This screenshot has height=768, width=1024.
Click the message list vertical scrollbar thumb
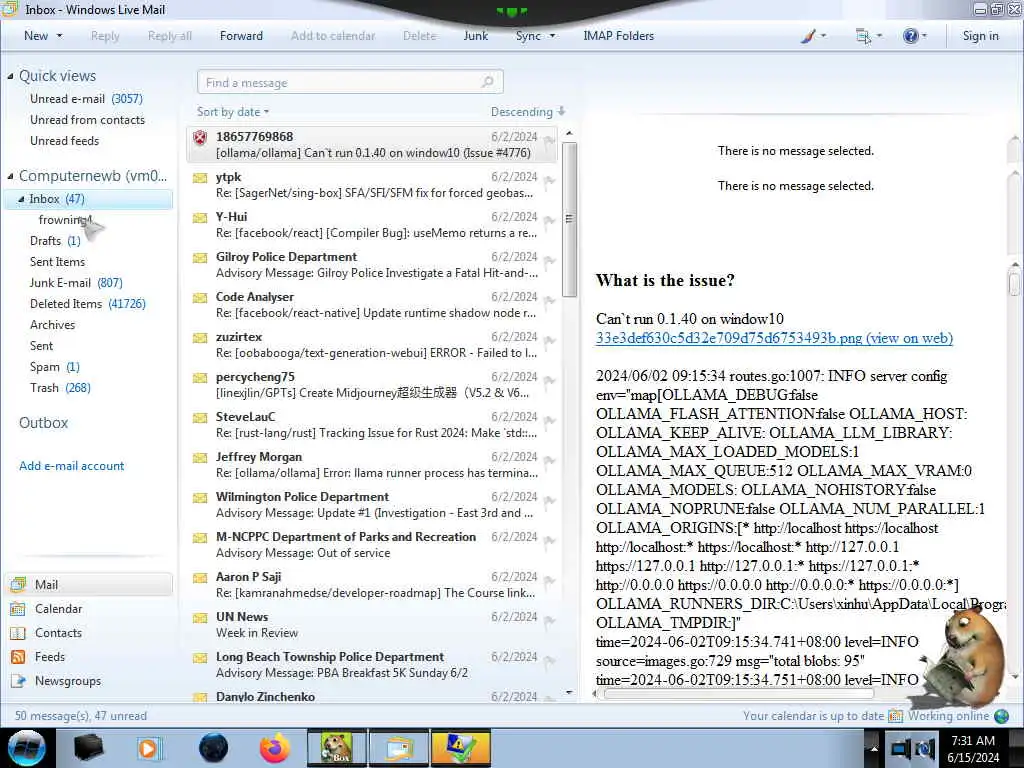point(569,219)
